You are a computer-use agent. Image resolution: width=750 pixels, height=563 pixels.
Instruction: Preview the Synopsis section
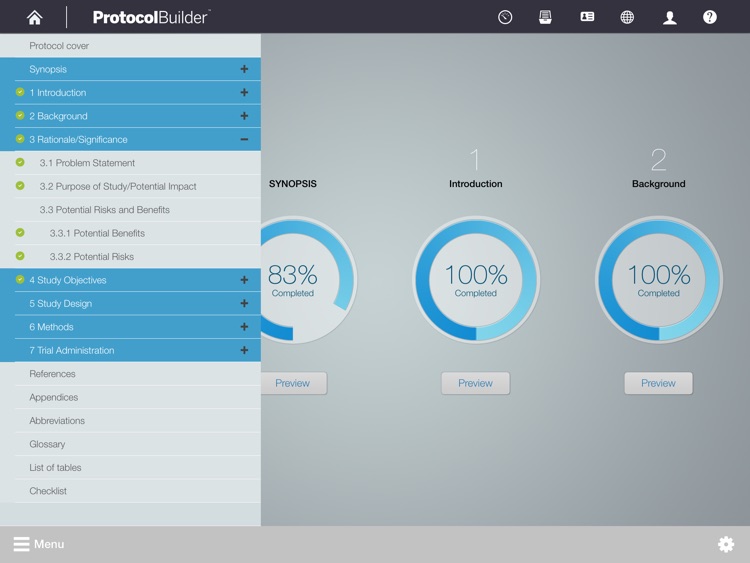click(x=294, y=383)
